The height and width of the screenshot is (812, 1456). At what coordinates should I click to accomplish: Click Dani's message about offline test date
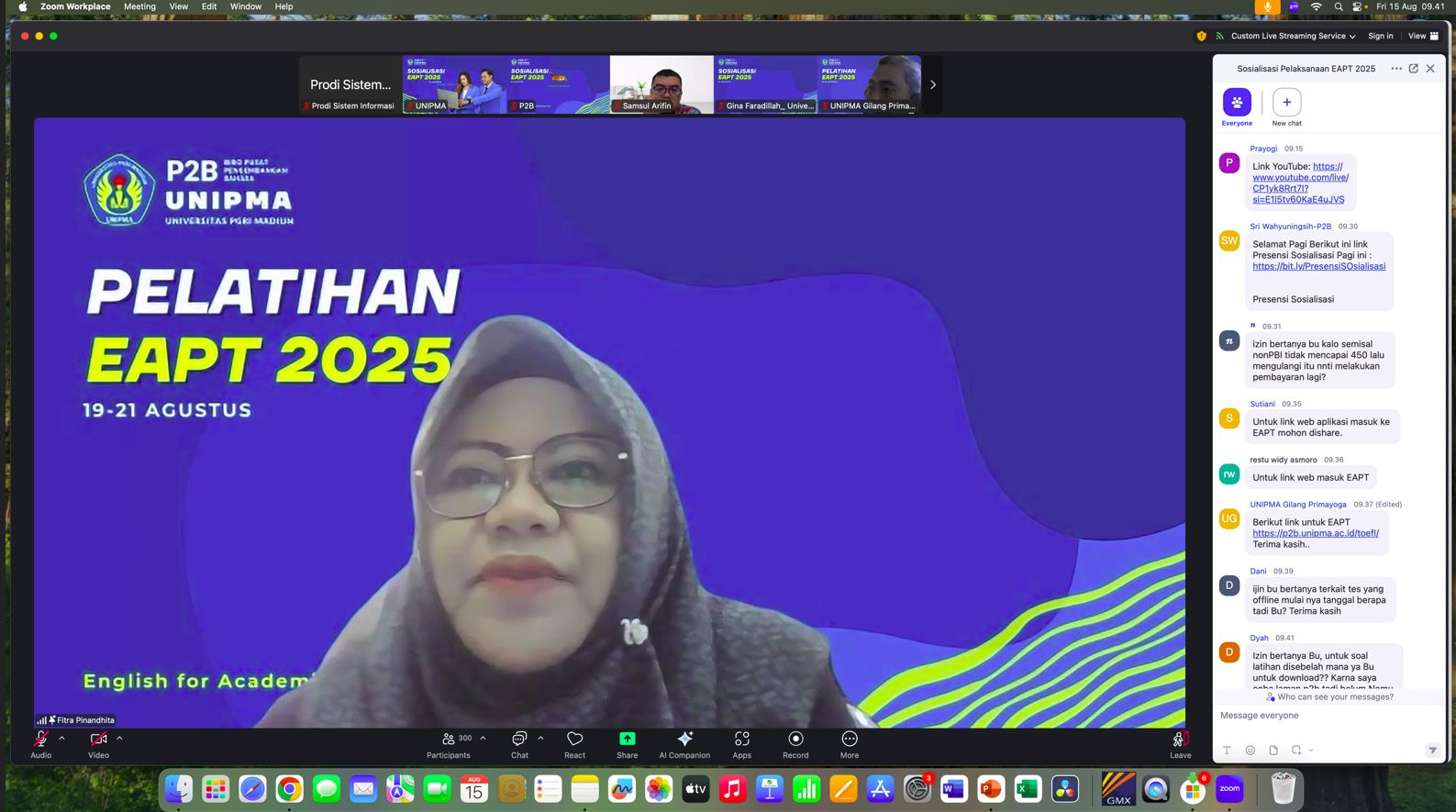1320,600
